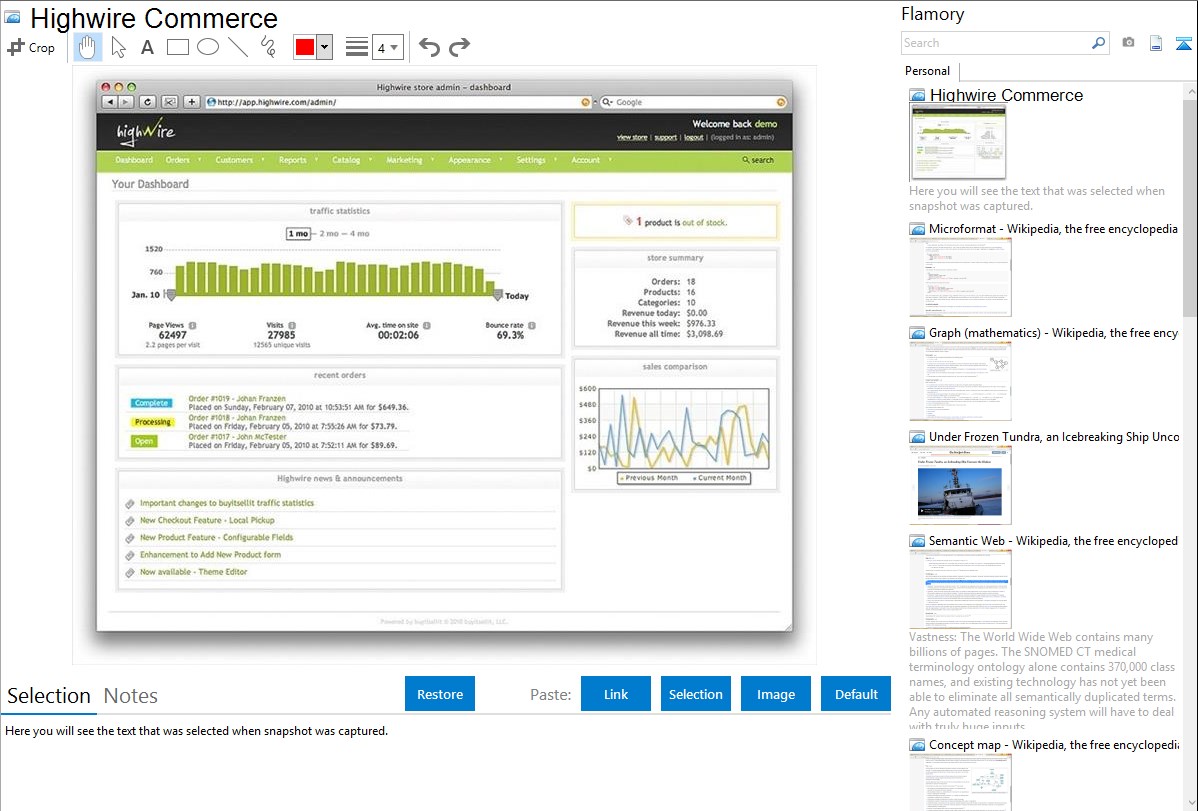The height and width of the screenshot is (811, 1198).
Task: Choose the arrow pointer tool
Action: [118, 47]
